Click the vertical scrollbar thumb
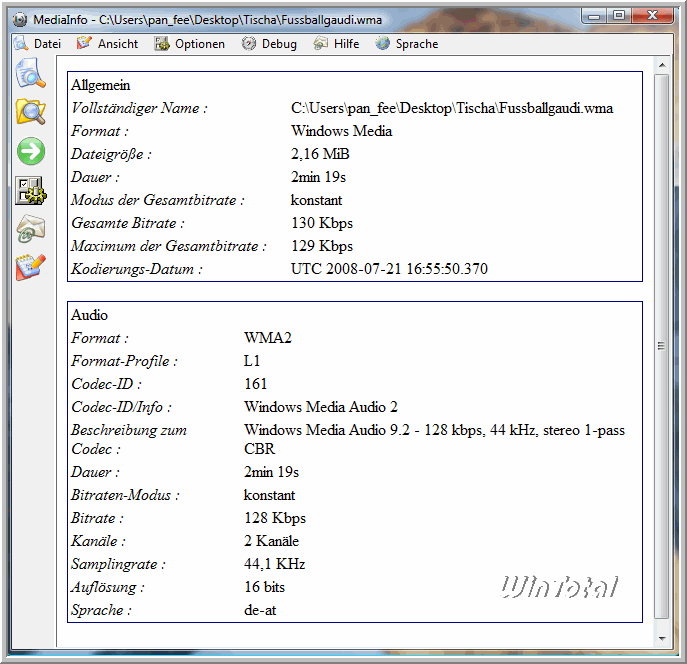The height and width of the screenshot is (664, 687). (660, 345)
